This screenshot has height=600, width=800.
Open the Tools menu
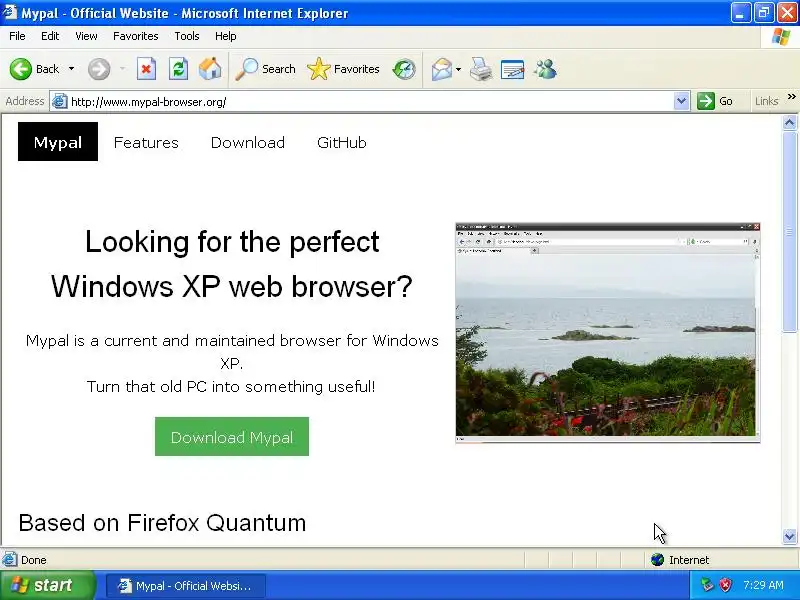pyautogui.click(x=187, y=36)
